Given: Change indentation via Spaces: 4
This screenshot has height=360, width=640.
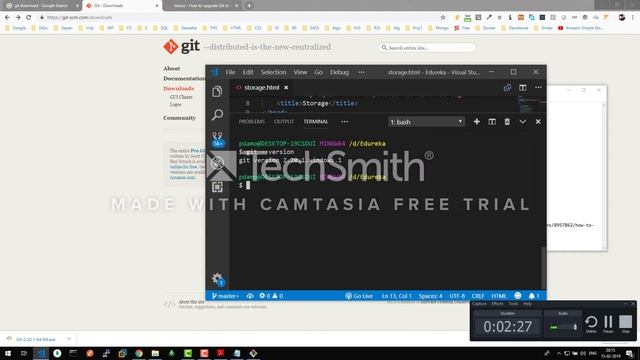Looking at the screenshot, I should (430, 296).
